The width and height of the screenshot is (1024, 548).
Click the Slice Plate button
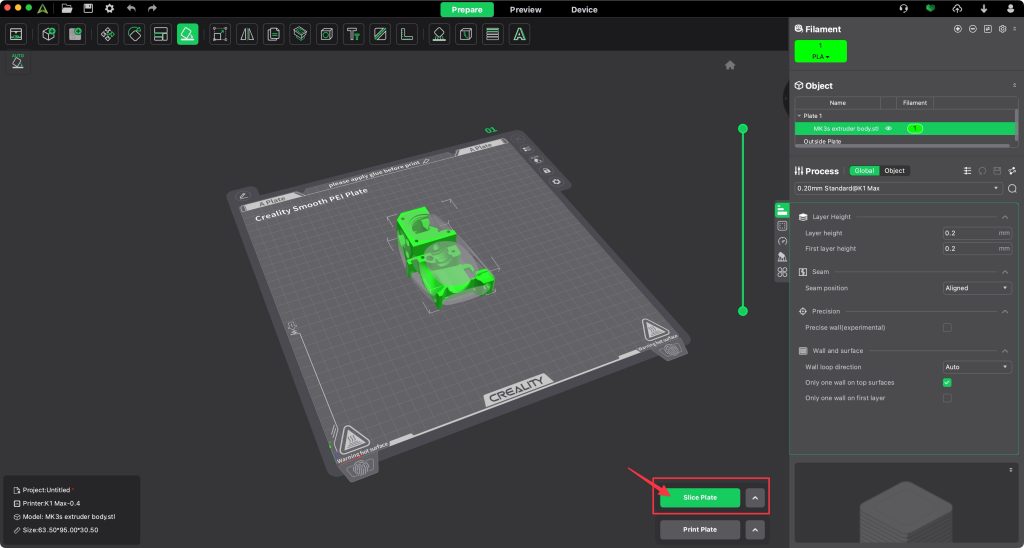tap(699, 497)
